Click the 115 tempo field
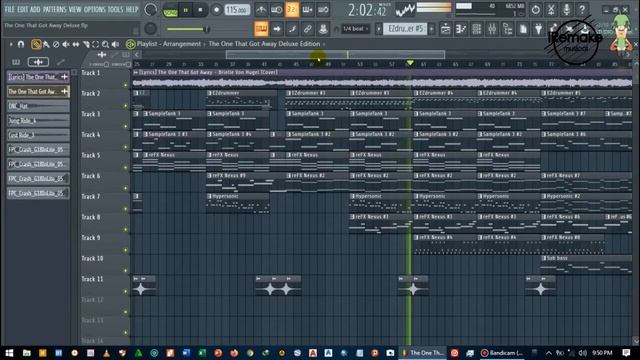Image resolution: width=640 pixels, height=360 pixels. click(x=237, y=10)
